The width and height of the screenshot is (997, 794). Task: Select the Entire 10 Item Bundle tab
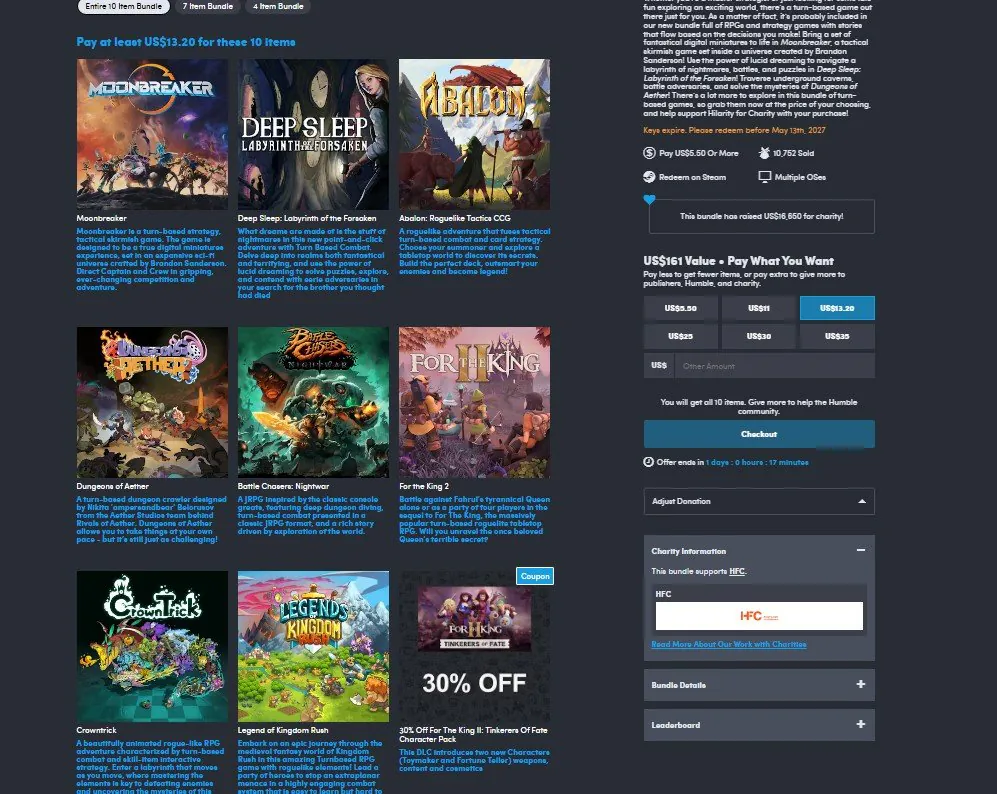click(124, 6)
